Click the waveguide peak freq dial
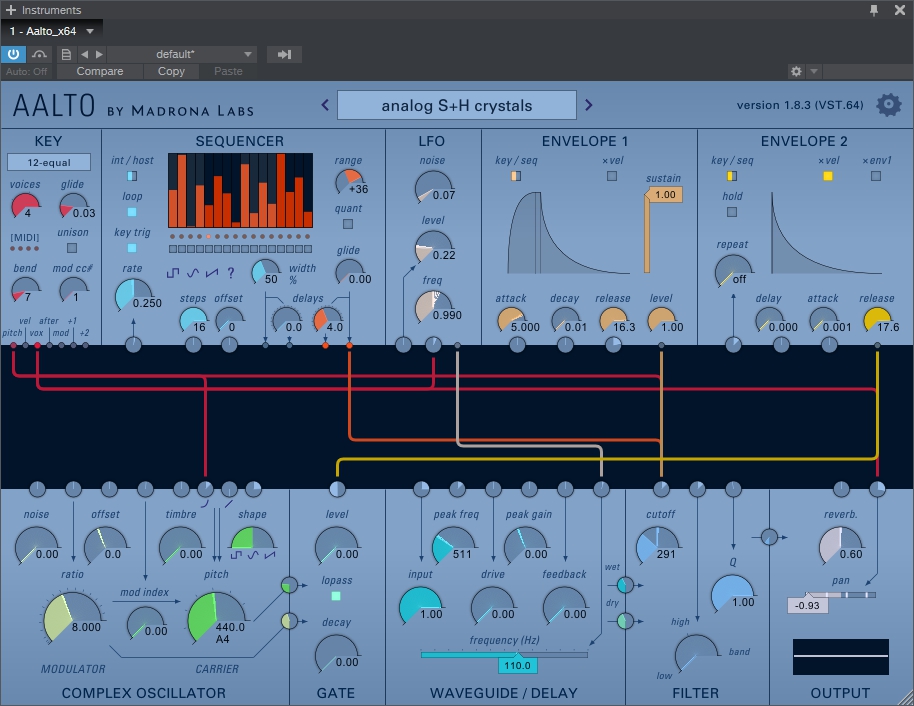914x706 pixels. point(454,546)
